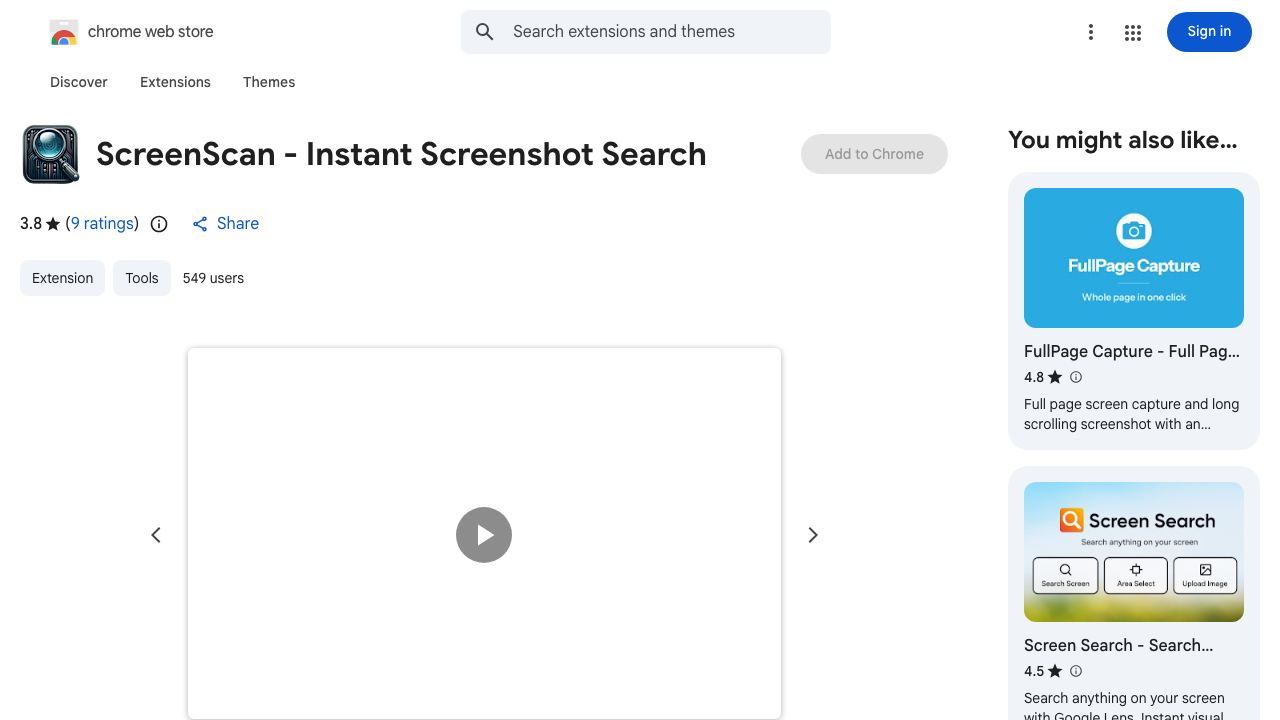
Task: Open the Screen Search thumbnail
Action: pos(1134,552)
